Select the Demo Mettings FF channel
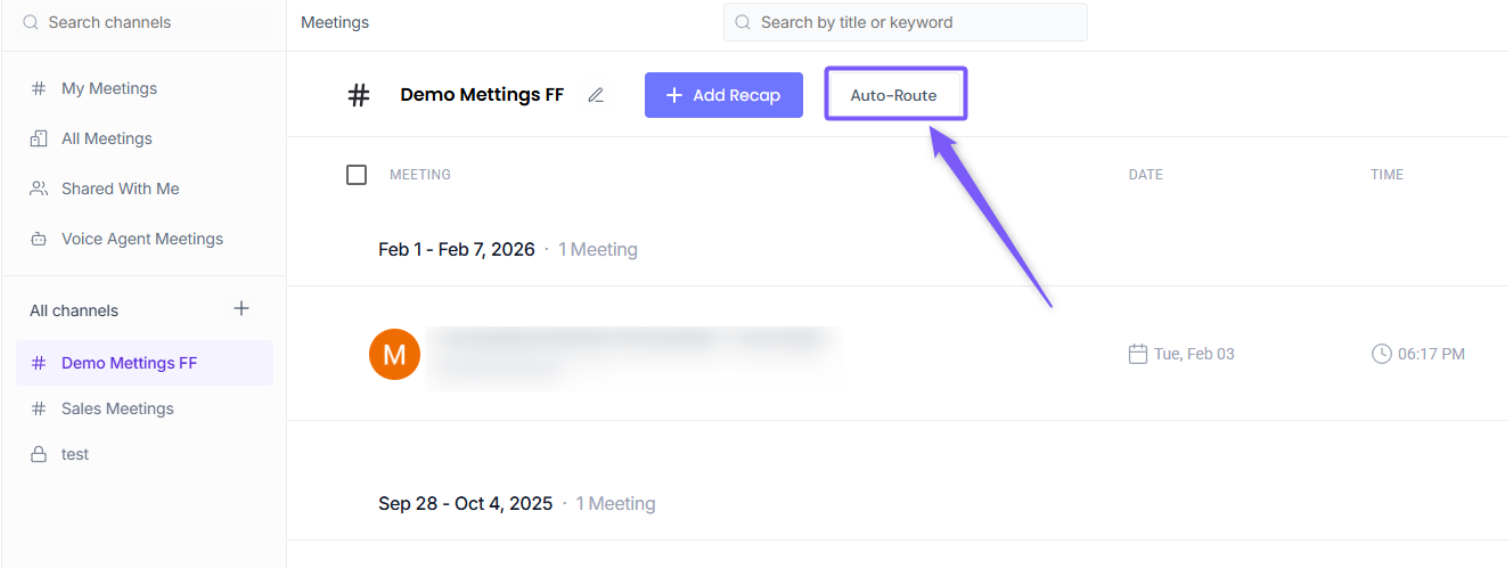The height and width of the screenshot is (568, 1509). pos(129,363)
